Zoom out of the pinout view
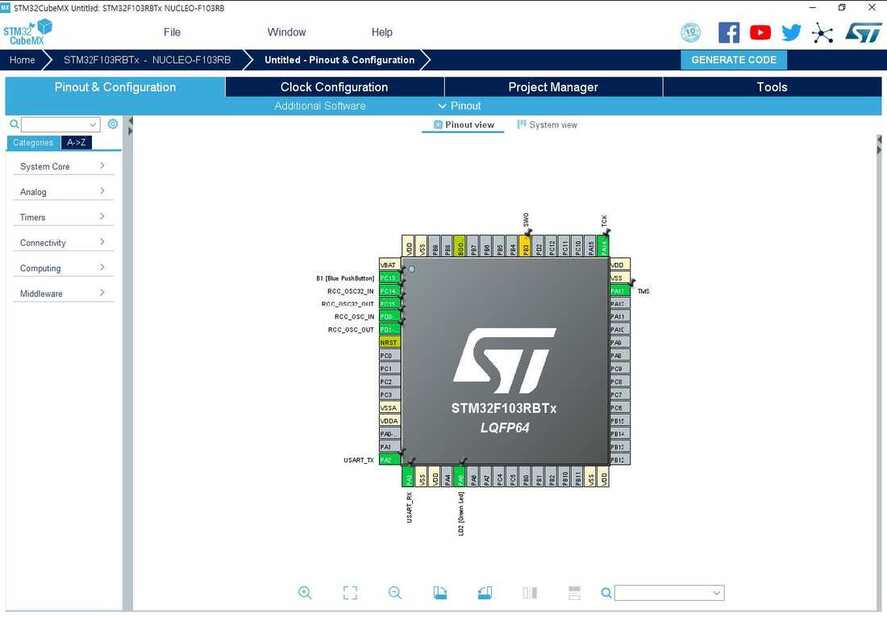 point(395,593)
